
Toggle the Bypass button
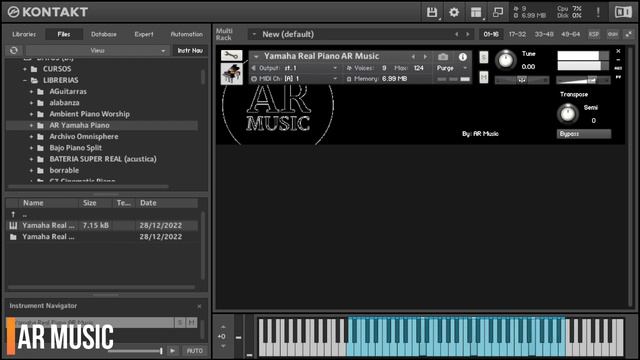click(584, 134)
